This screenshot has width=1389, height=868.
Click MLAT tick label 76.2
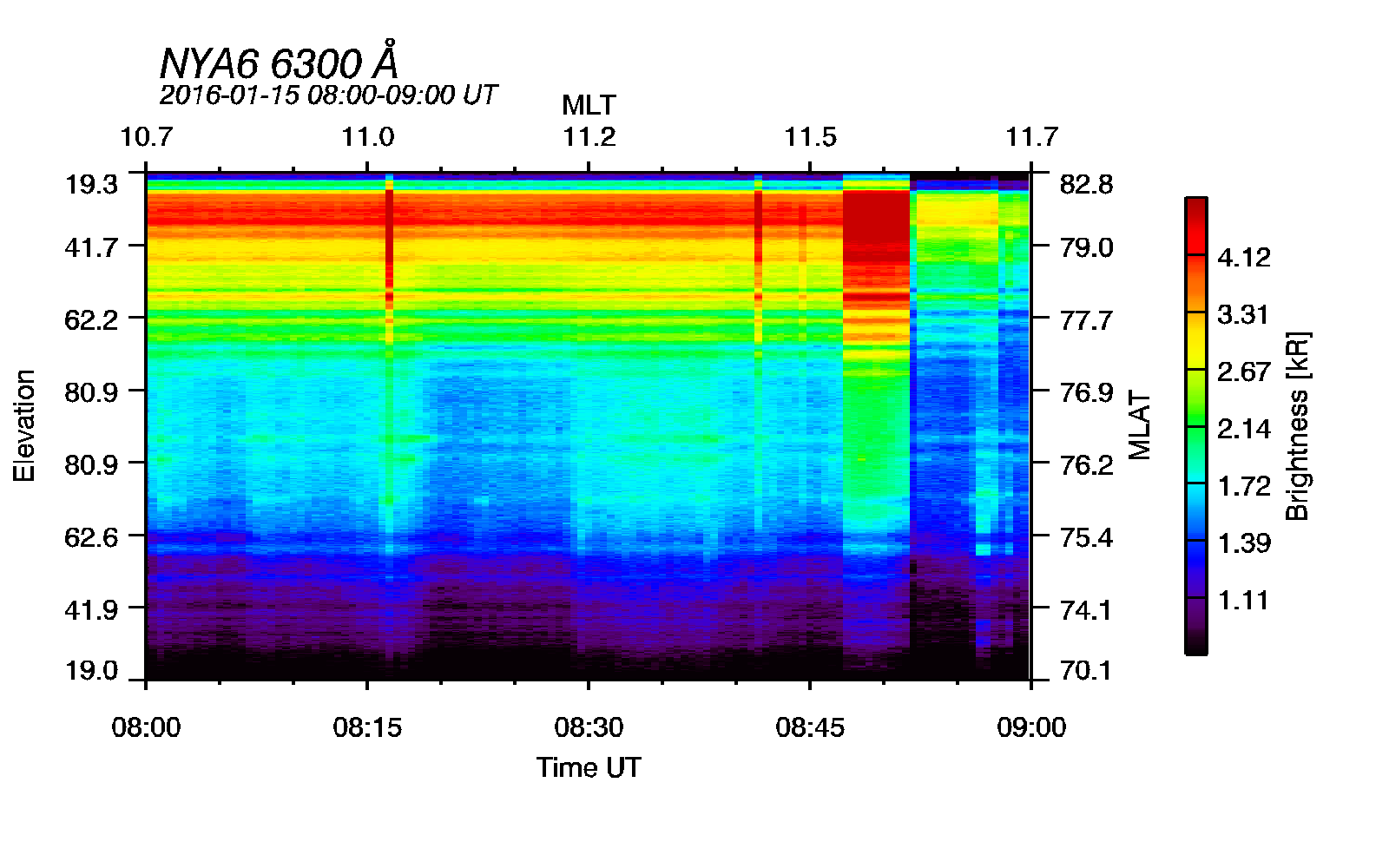coord(1086,464)
